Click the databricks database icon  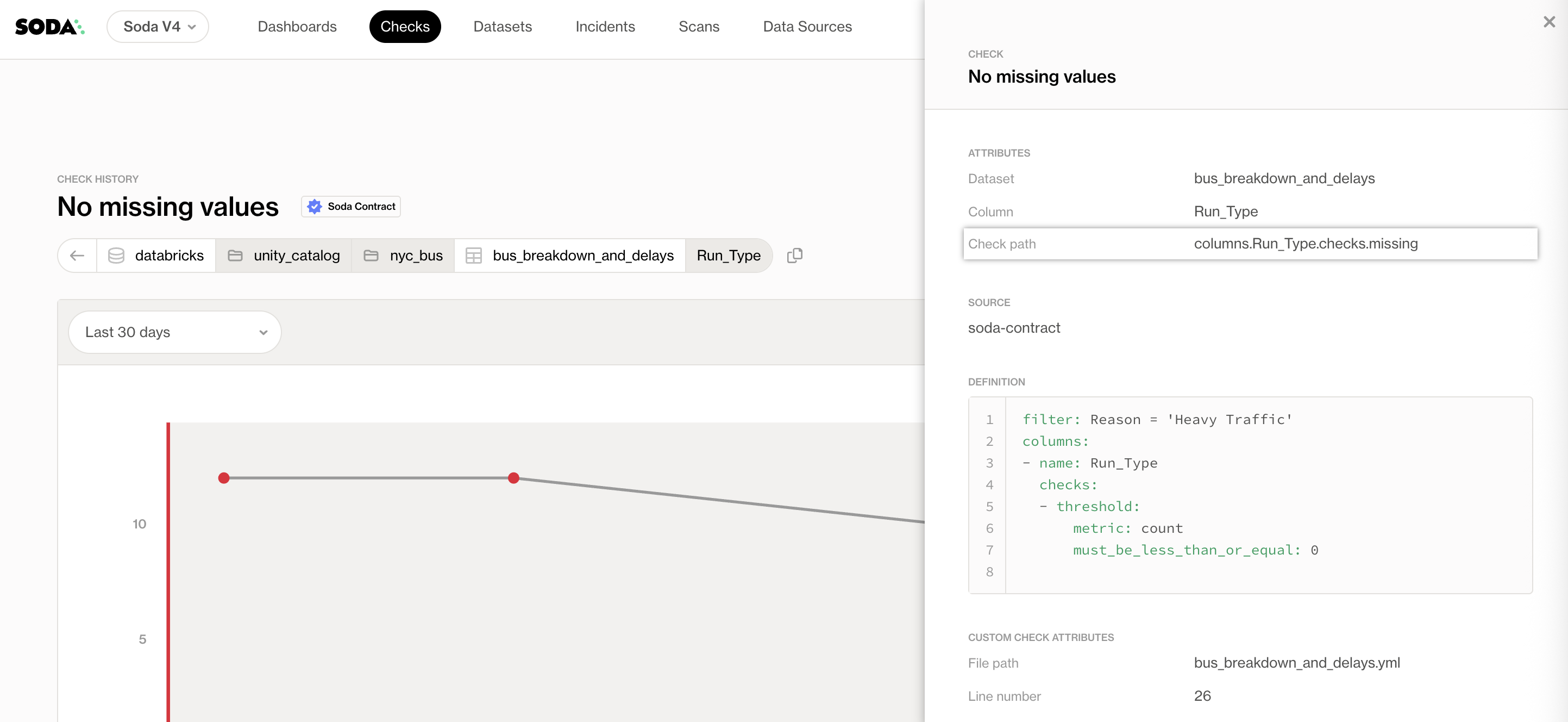116,256
